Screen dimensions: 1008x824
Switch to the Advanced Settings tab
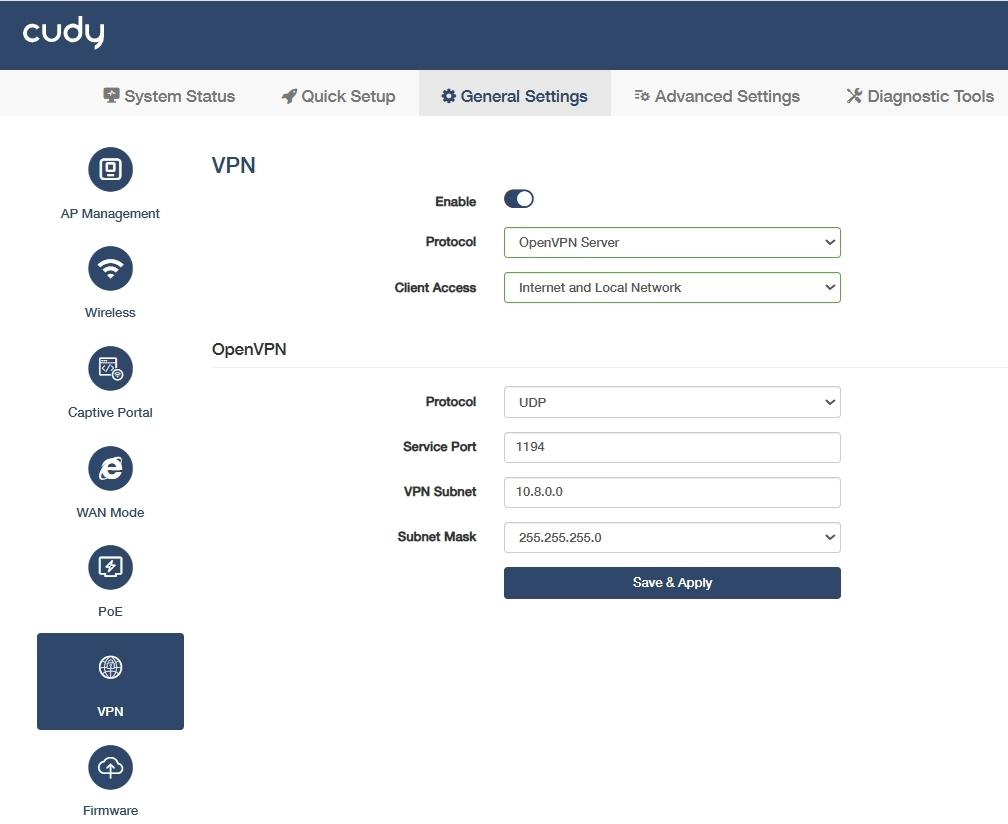(717, 96)
